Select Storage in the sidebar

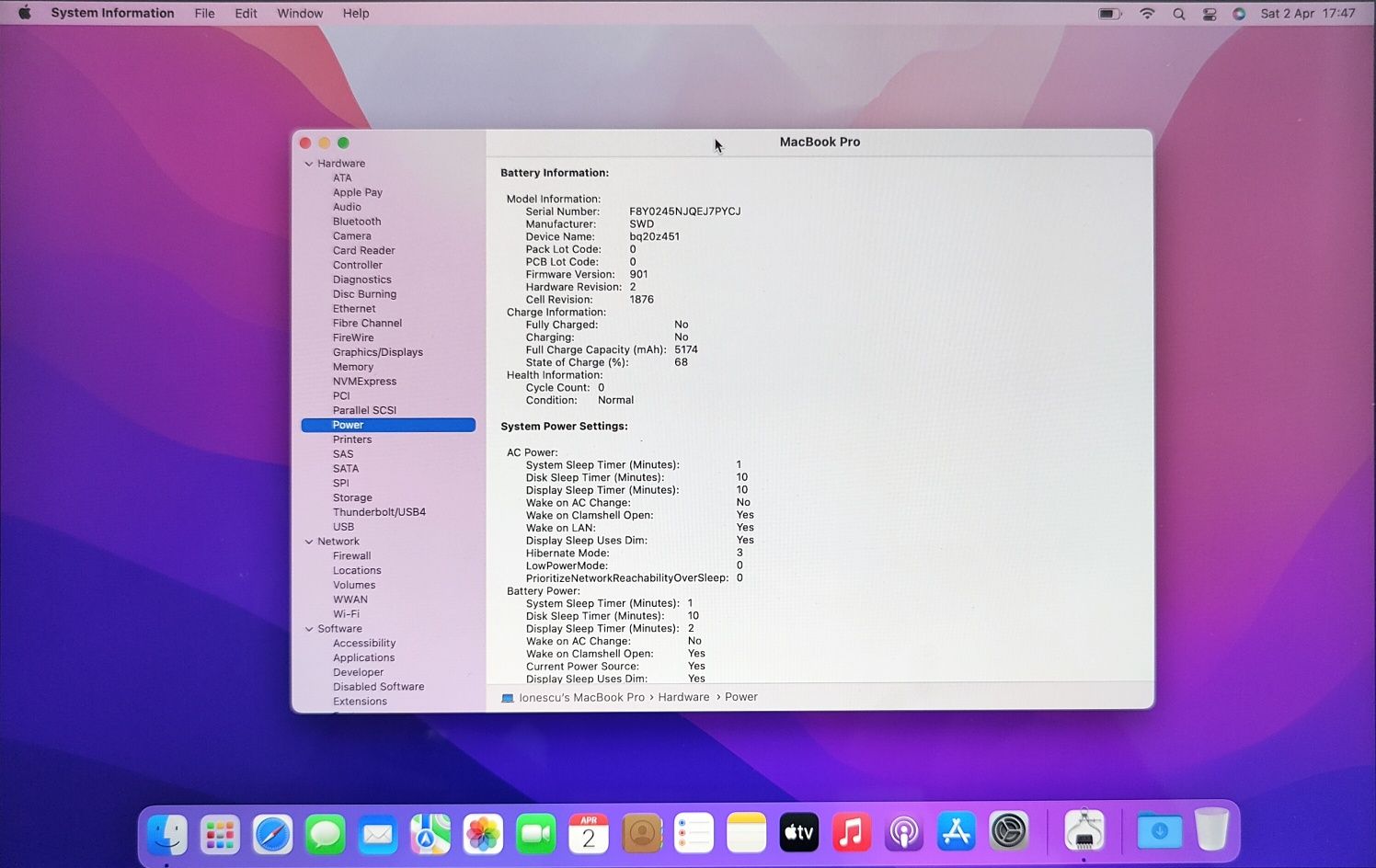(352, 497)
